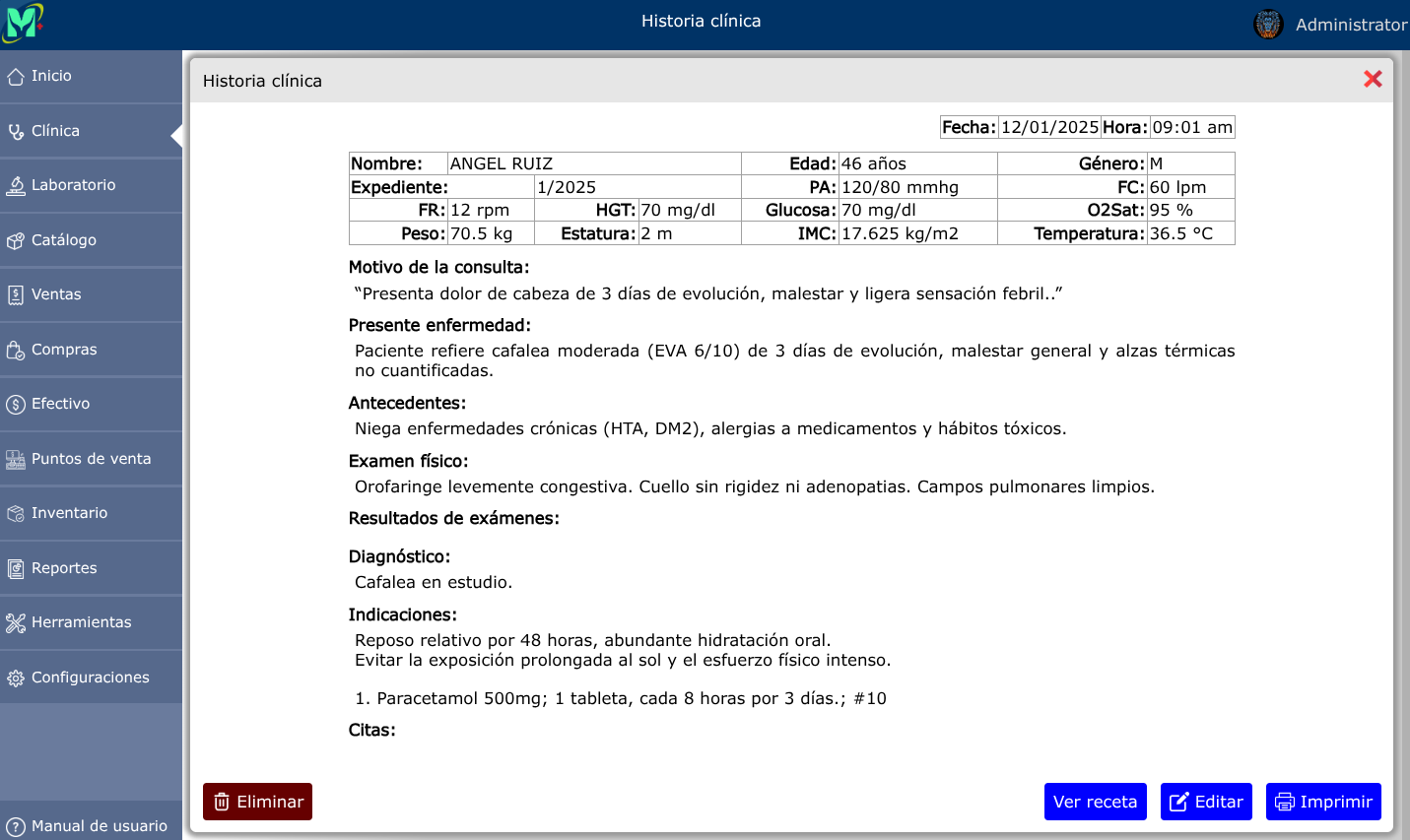Click the O2Sat value 95 %
The width and height of the screenshot is (1410, 840).
[1172, 210]
